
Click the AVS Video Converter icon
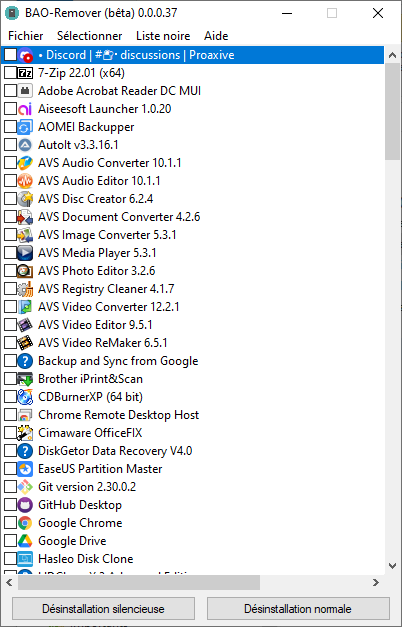pyautogui.click(x=25, y=307)
